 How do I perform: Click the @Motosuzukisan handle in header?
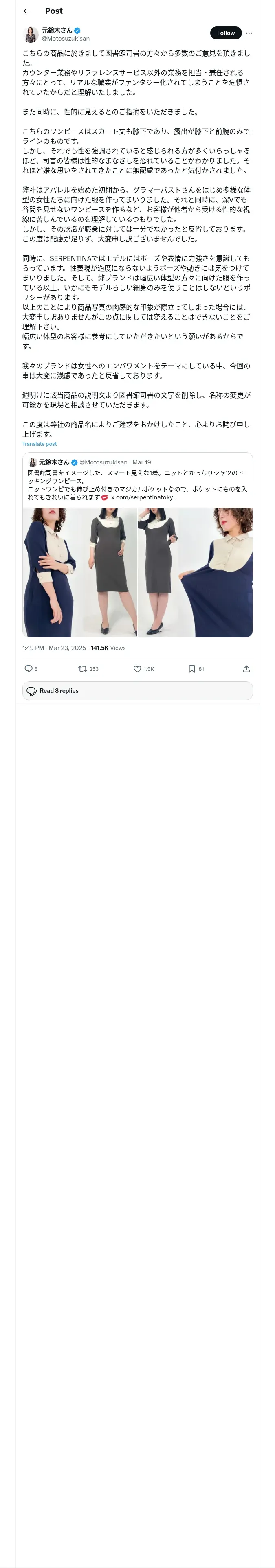pos(65,38)
